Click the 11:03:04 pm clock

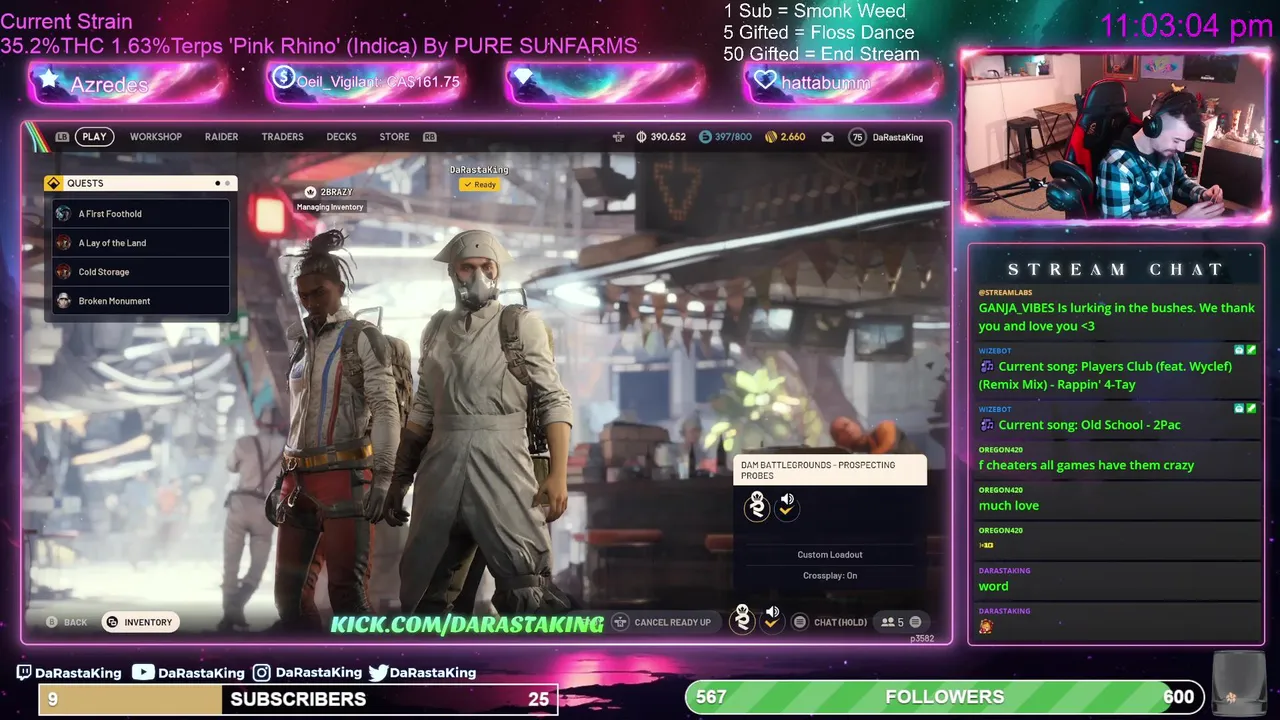click(x=1186, y=27)
